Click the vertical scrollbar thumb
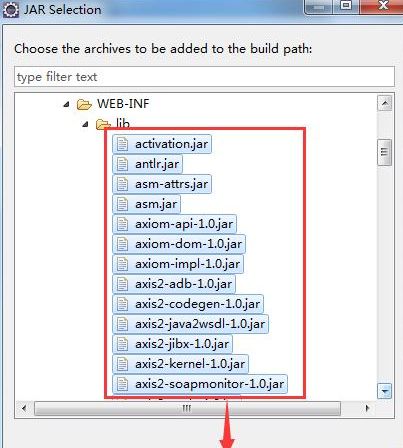The height and width of the screenshot is (448, 403). click(x=385, y=152)
